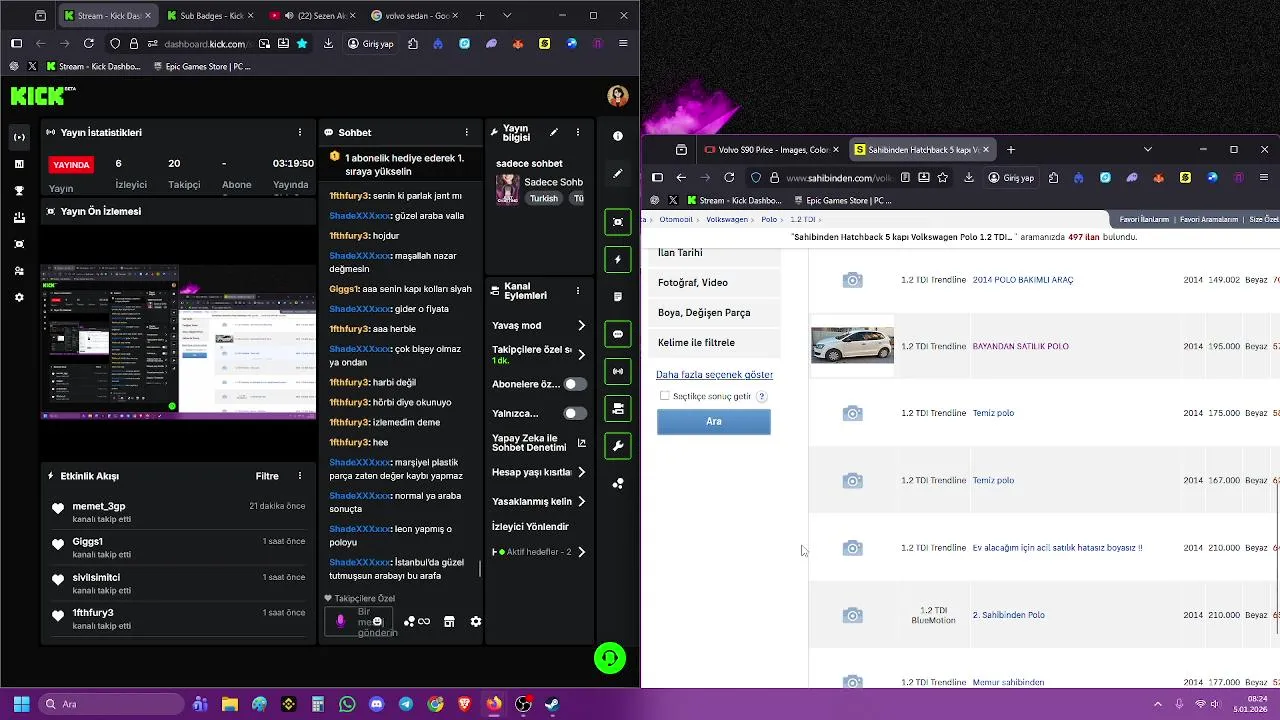This screenshot has height=720, width=1280.
Task: Expand Yavaş mod option
Action: coord(539,325)
